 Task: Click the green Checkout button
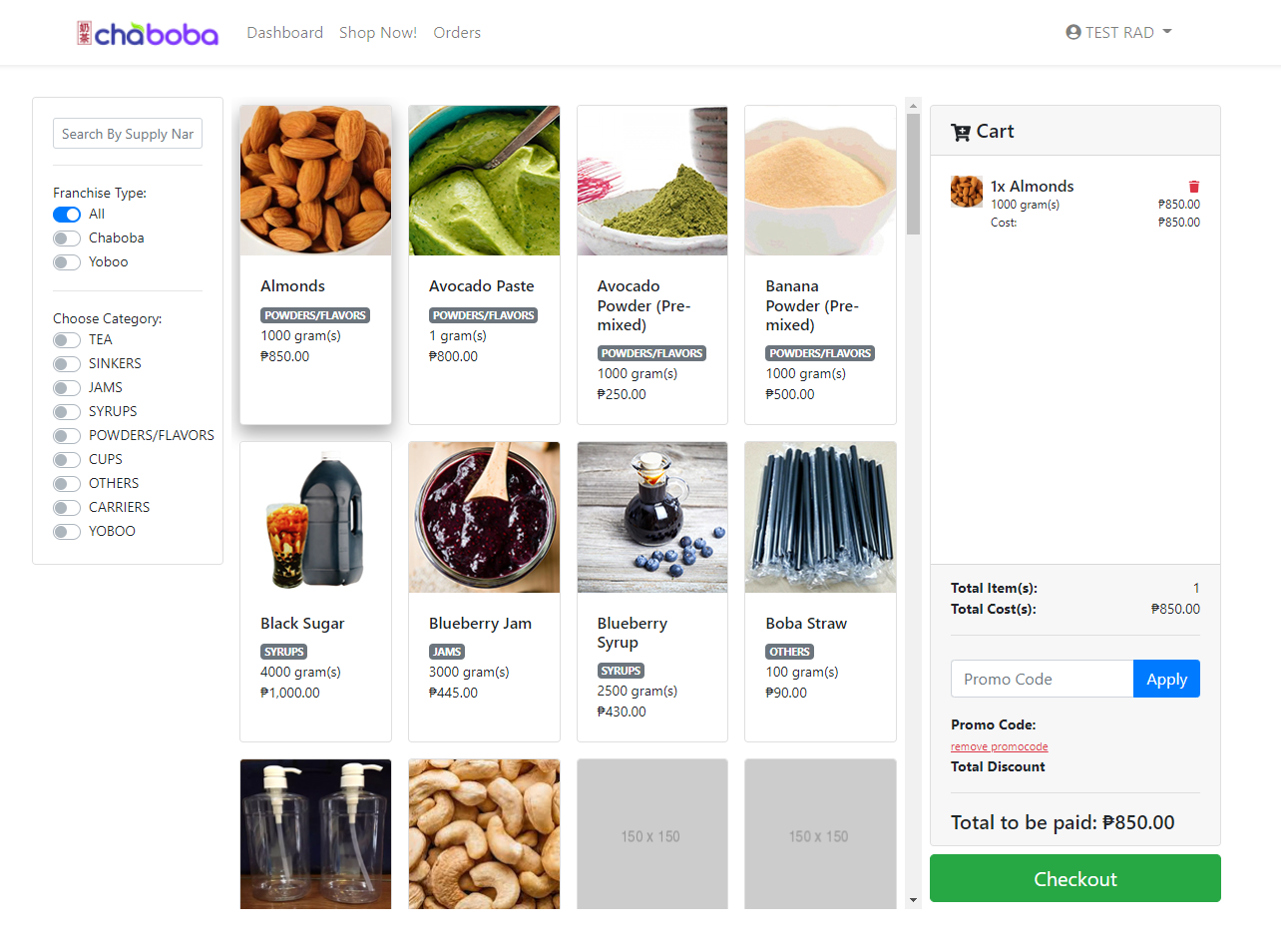tap(1075, 878)
